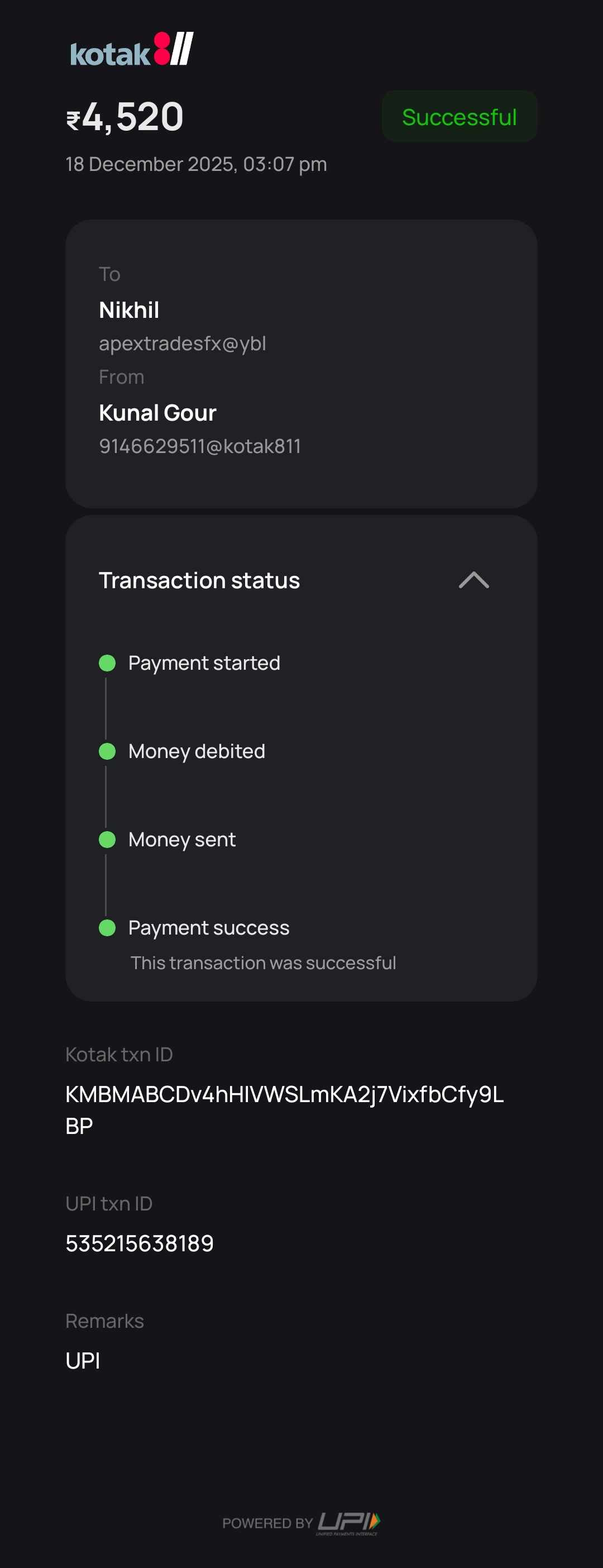Click the rupee symbol beside the amount
The width and height of the screenshot is (603, 1568).
click(x=73, y=120)
